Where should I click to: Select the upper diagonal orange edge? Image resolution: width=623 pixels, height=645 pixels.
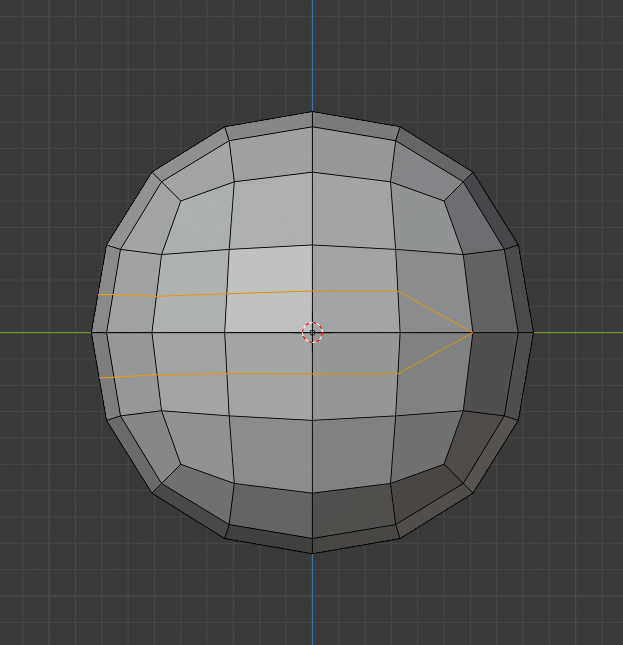(435, 312)
